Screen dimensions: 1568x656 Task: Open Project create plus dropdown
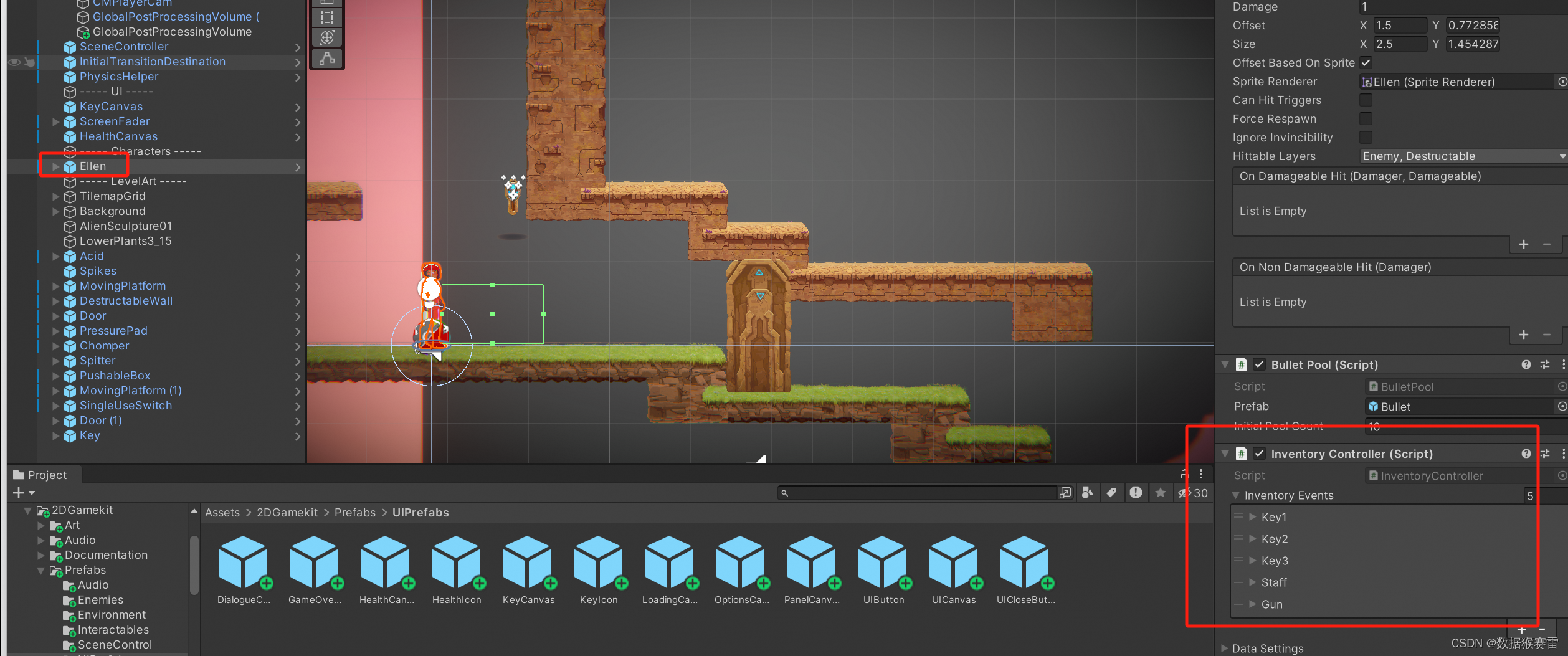click(24, 493)
